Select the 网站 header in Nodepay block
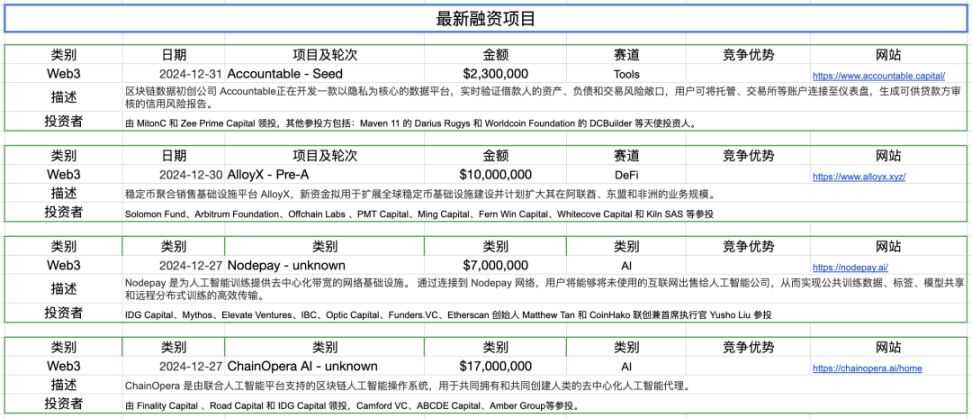This screenshot has width=972, height=419. tap(888, 246)
